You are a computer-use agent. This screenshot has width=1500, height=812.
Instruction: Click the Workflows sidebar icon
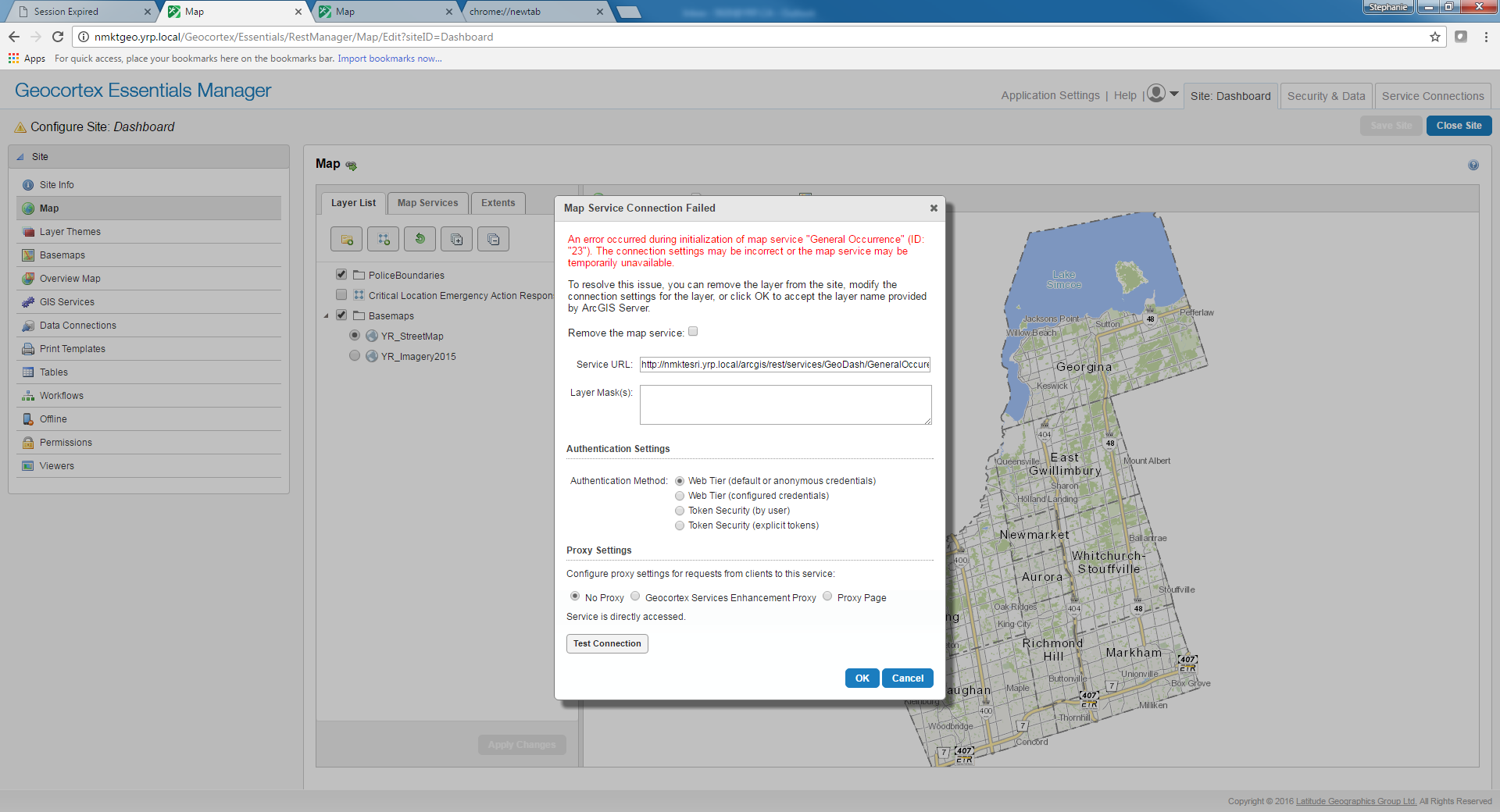(x=28, y=396)
